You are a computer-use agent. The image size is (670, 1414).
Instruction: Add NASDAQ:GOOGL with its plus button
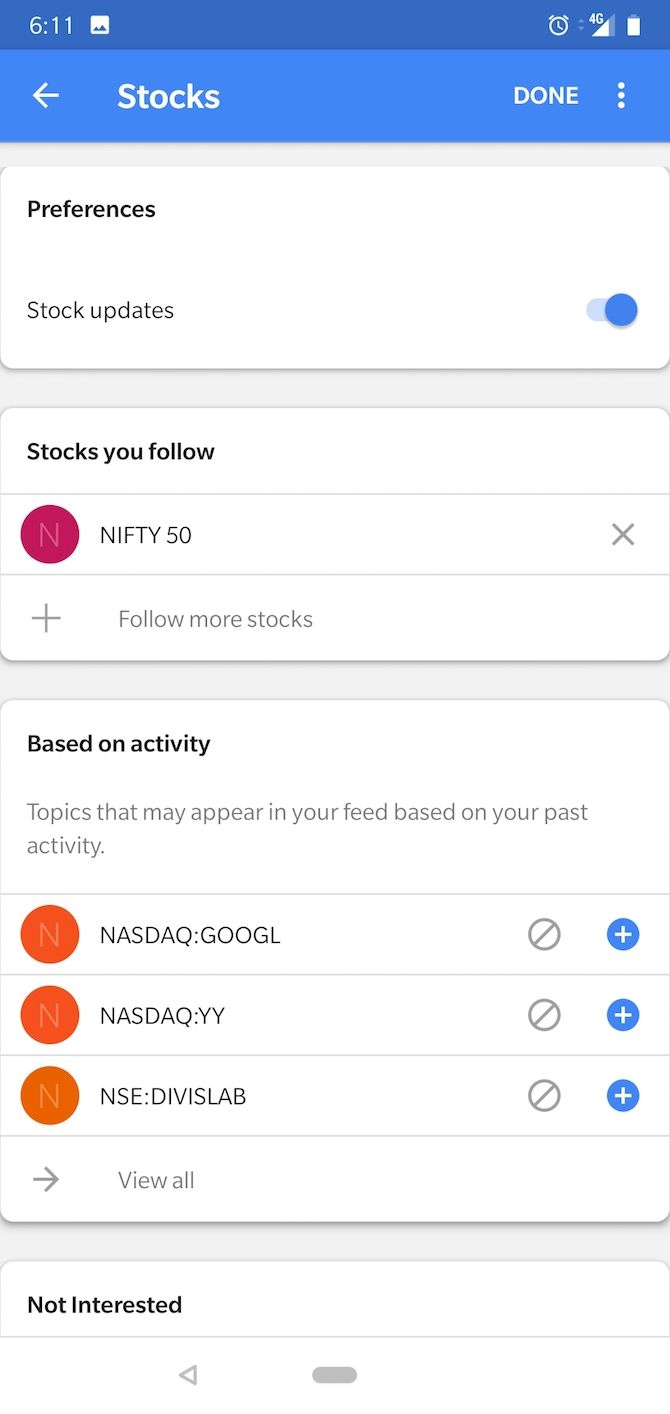pos(622,934)
